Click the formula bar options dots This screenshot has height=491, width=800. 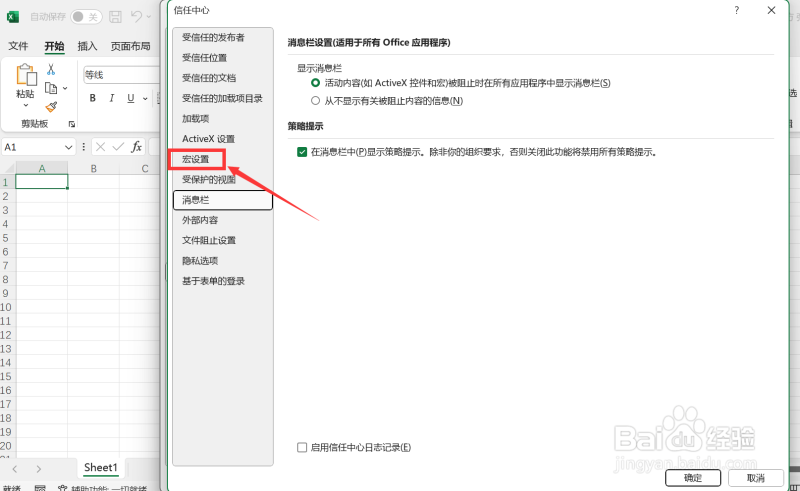coord(84,147)
